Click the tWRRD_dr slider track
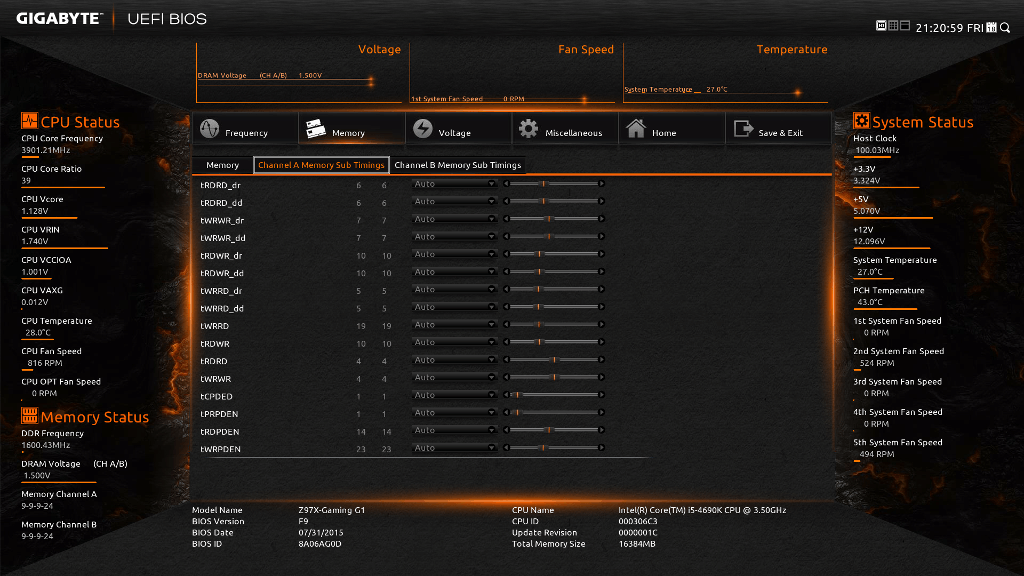The image size is (1024, 576). pyautogui.click(x=554, y=290)
